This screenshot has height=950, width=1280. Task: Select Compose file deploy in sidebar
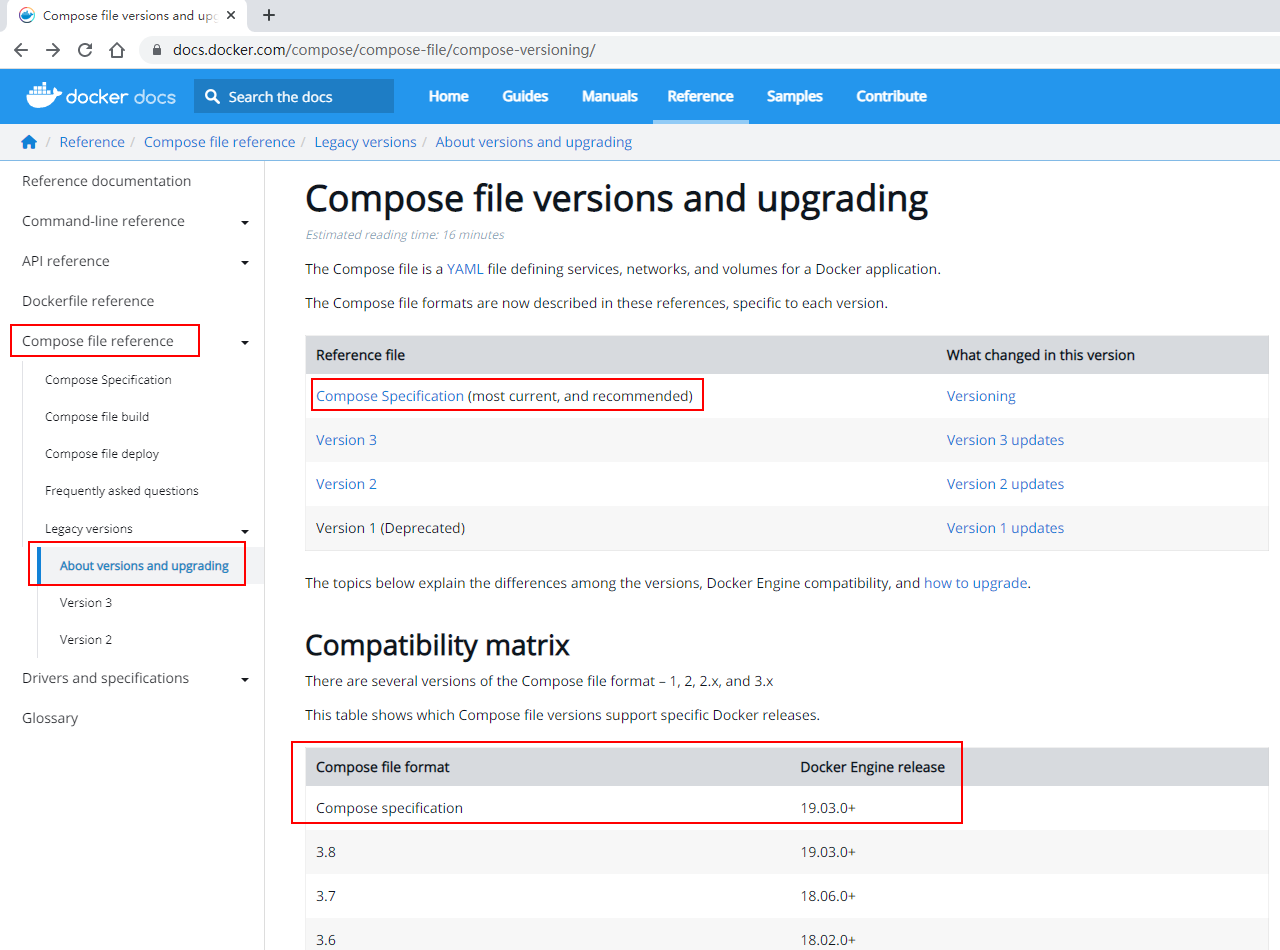click(x=102, y=454)
